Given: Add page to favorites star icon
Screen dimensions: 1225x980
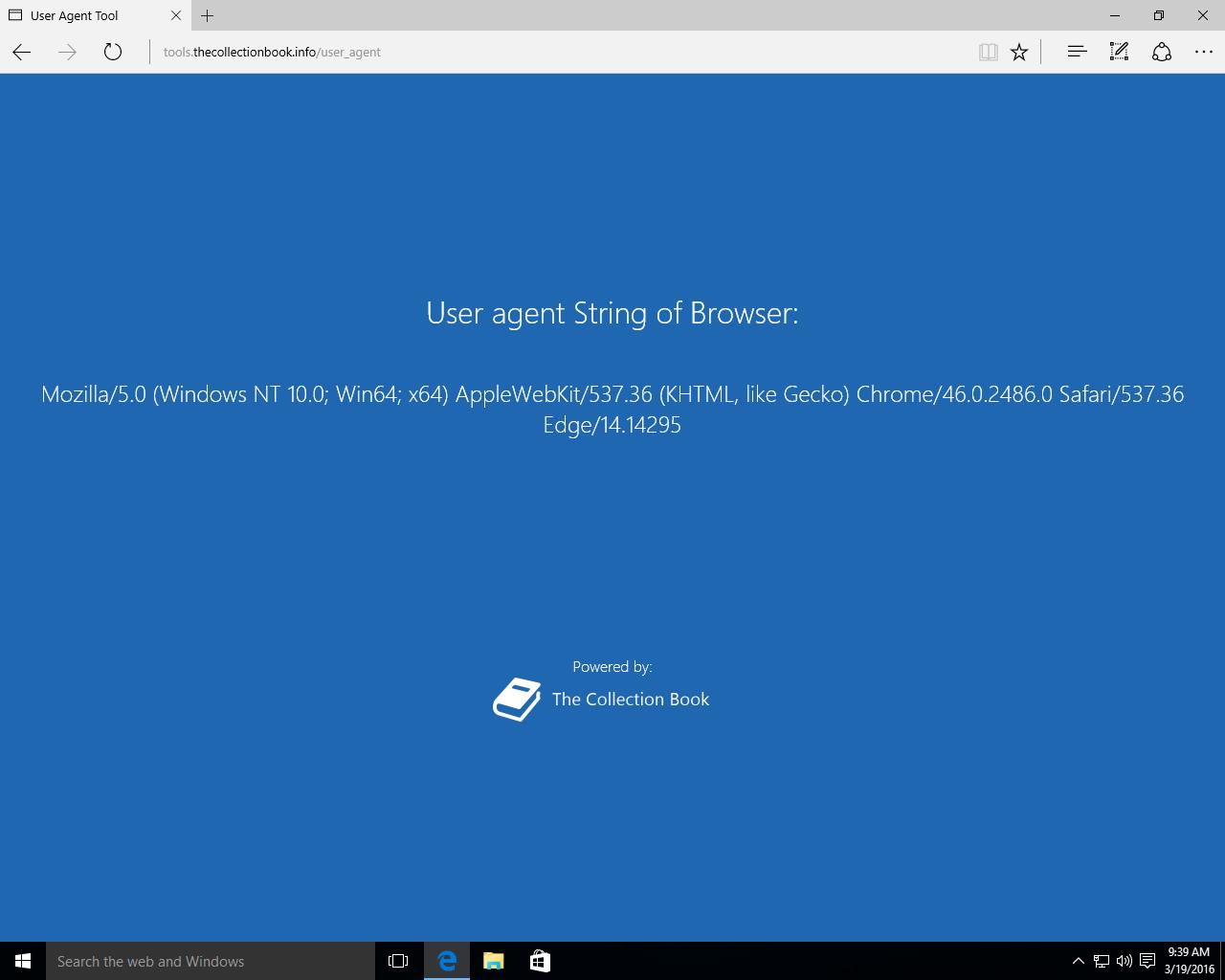Looking at the screenshot, I should click(x=1019, y=52).
